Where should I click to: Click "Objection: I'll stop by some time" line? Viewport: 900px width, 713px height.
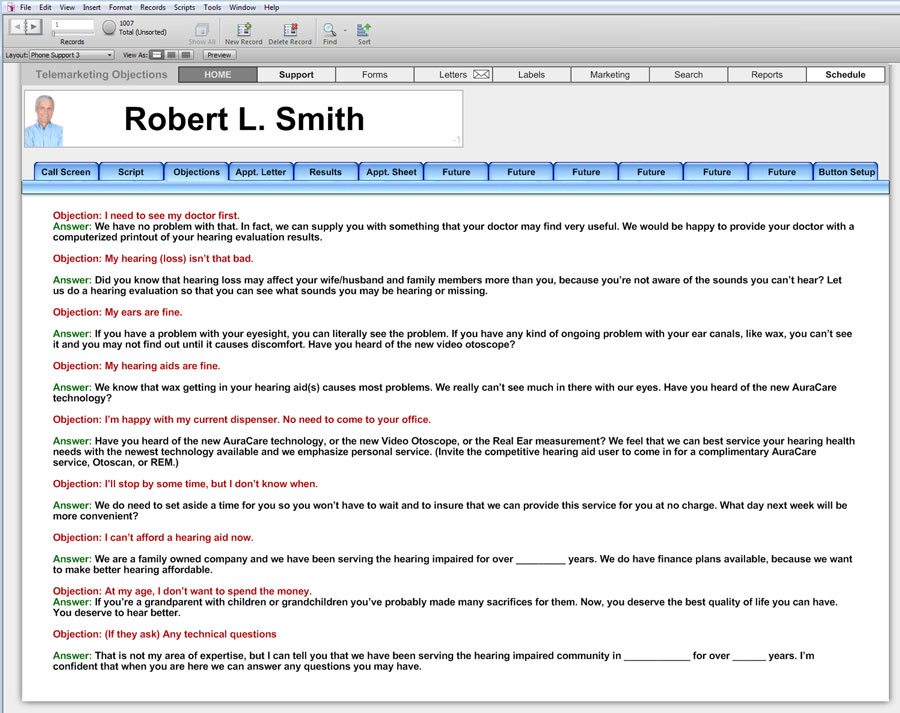(185, 484)
